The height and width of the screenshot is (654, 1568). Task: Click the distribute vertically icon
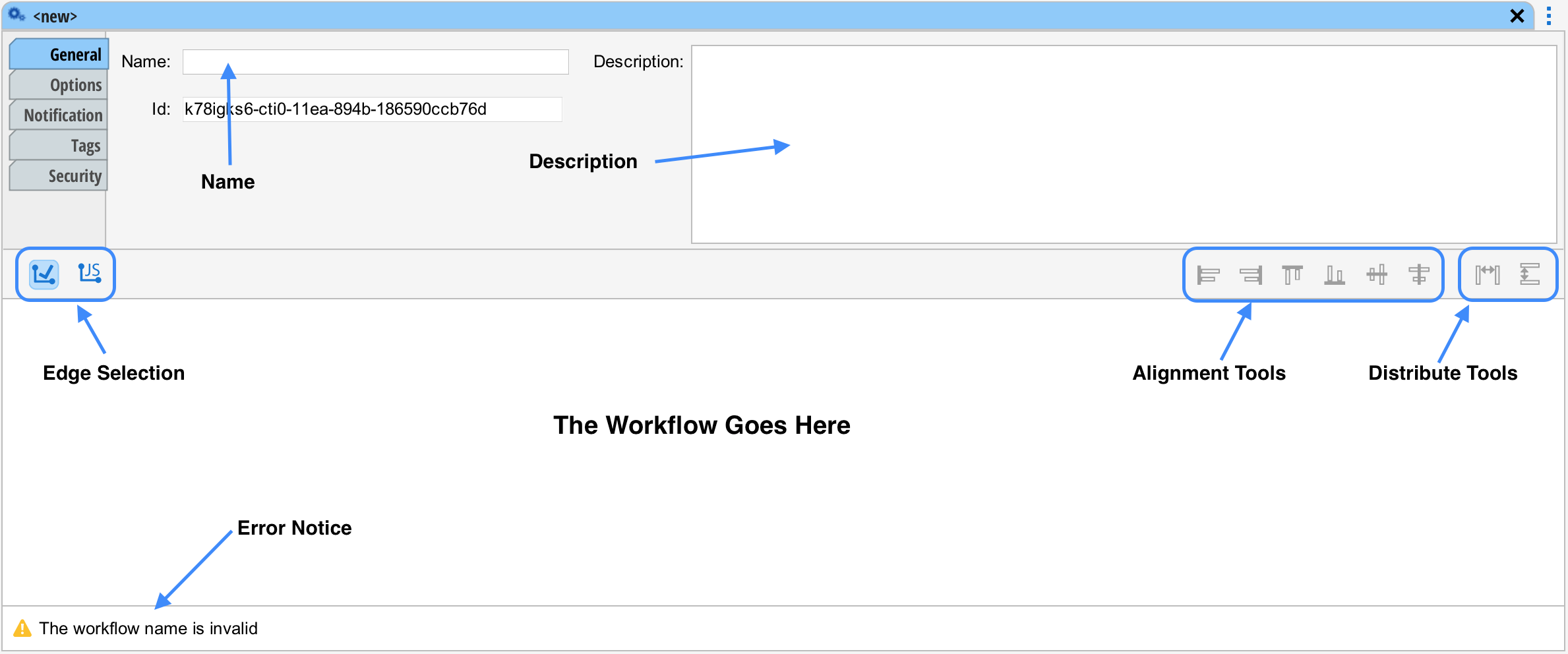click(1530, 274)
